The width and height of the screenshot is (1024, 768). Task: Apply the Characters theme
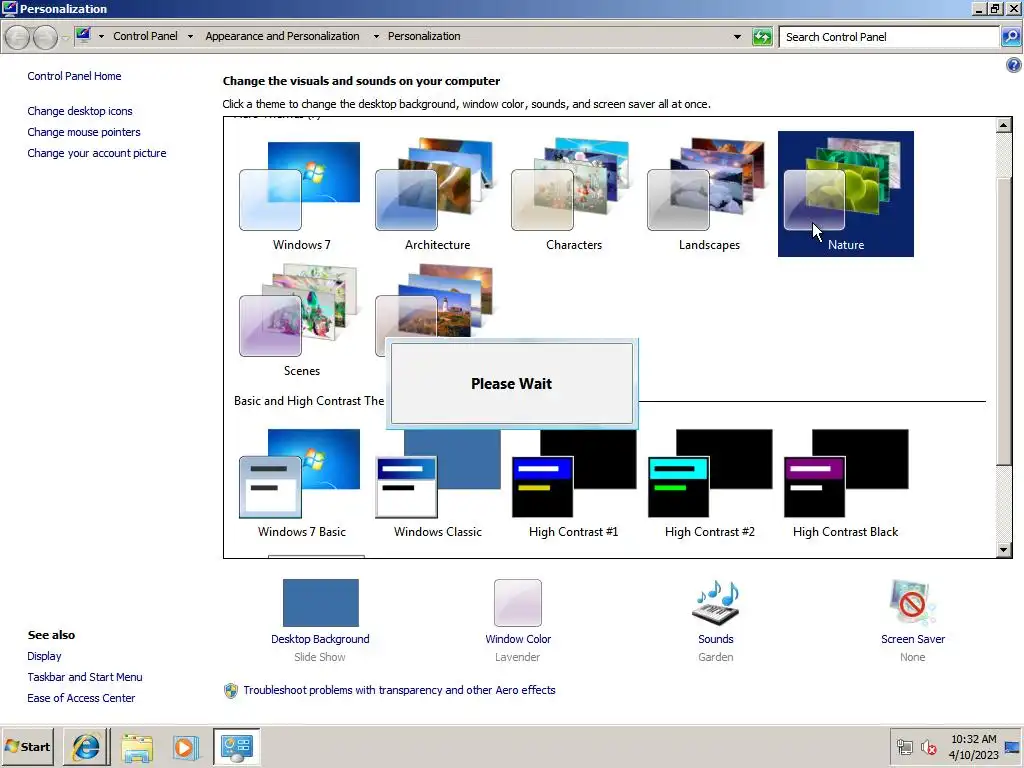point(573,194)
